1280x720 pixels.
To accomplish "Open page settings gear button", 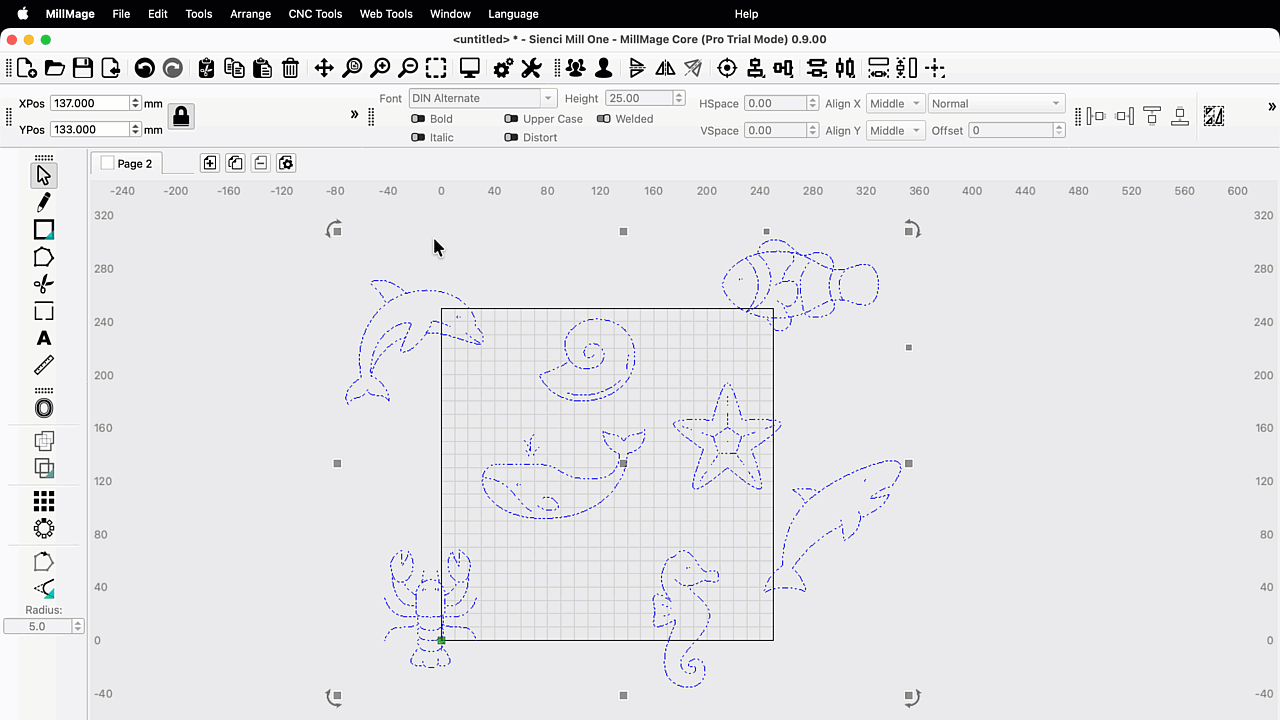I will tap(286, 163).
